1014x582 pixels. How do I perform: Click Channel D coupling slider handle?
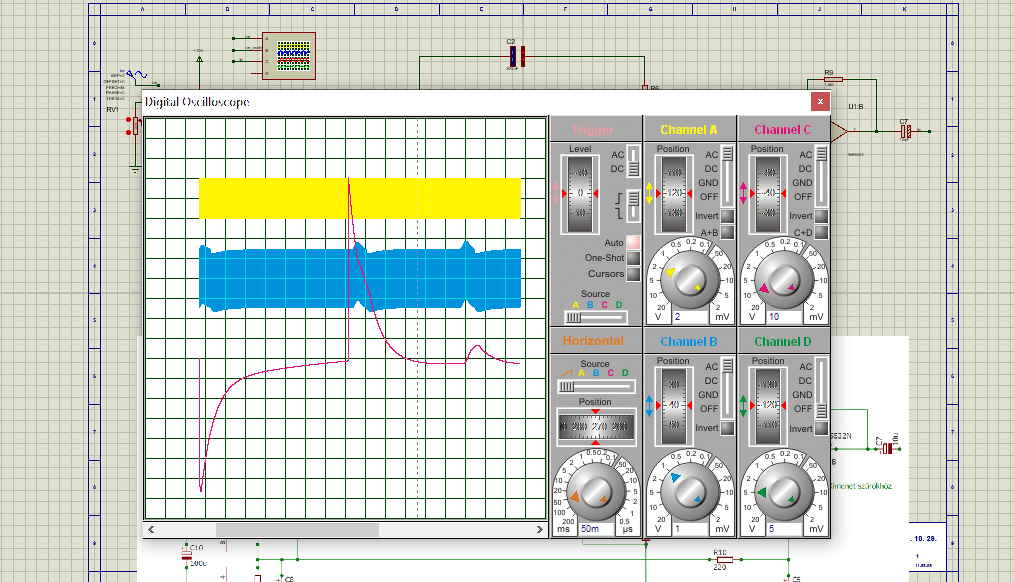(821, 411)
